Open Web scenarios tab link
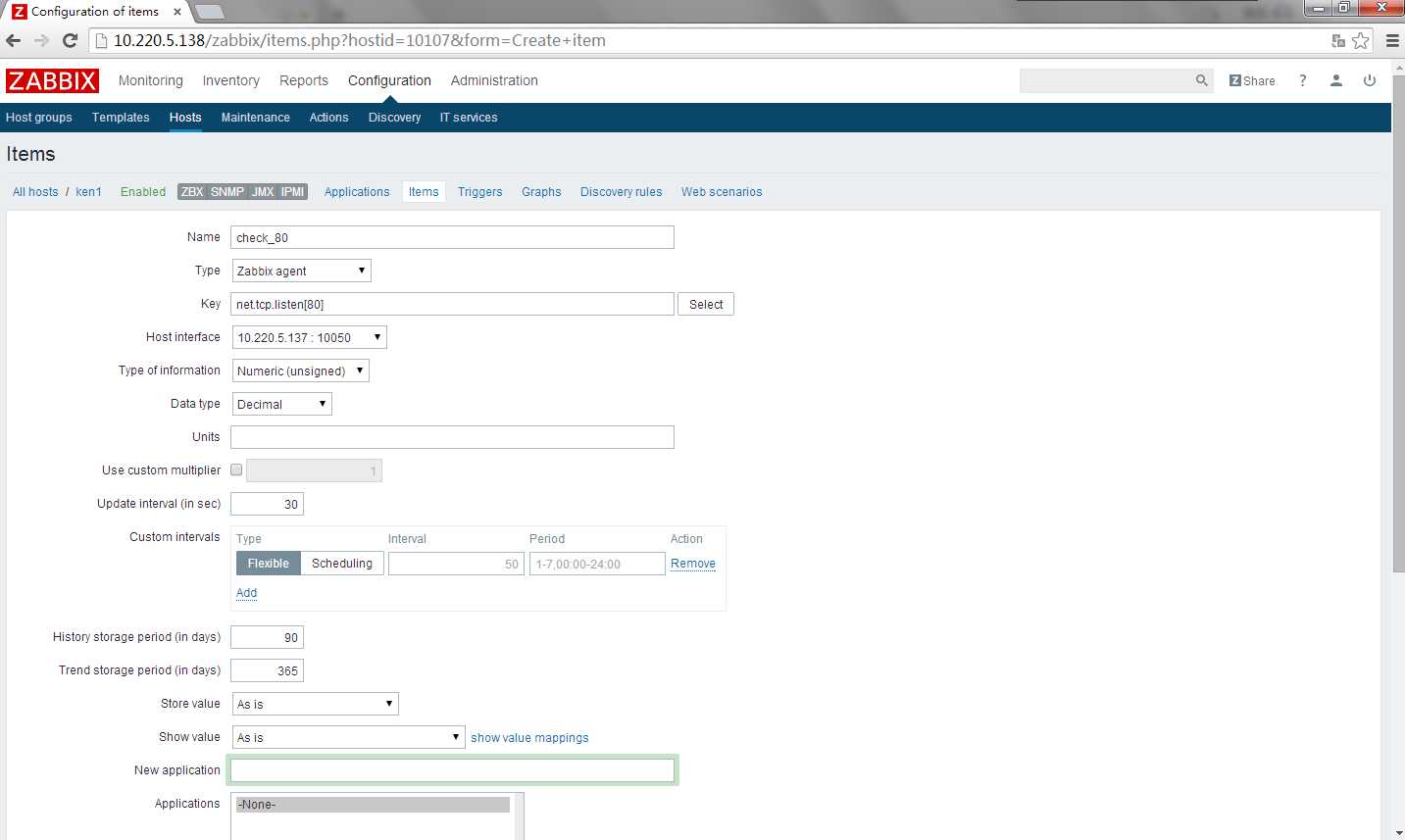 pyautogui.click(x=722, y=192)
